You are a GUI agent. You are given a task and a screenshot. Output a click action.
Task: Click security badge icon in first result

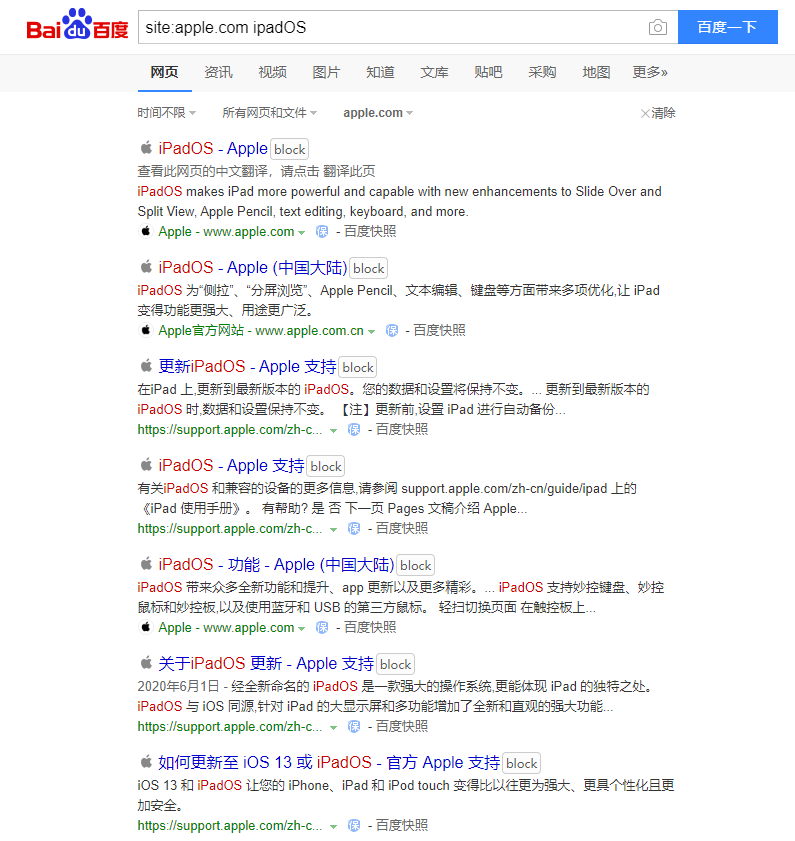(322, 231)
